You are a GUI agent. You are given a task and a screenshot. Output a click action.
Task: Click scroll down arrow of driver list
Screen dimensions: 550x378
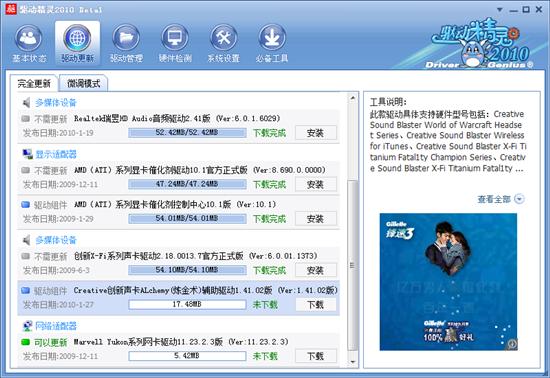coord(353,362)
